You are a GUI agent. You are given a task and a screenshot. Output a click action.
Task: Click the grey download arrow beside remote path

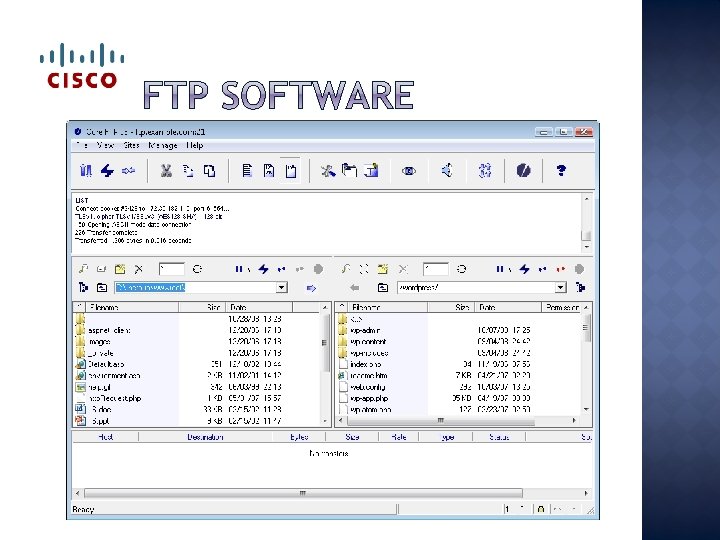(x=354, y=288)
